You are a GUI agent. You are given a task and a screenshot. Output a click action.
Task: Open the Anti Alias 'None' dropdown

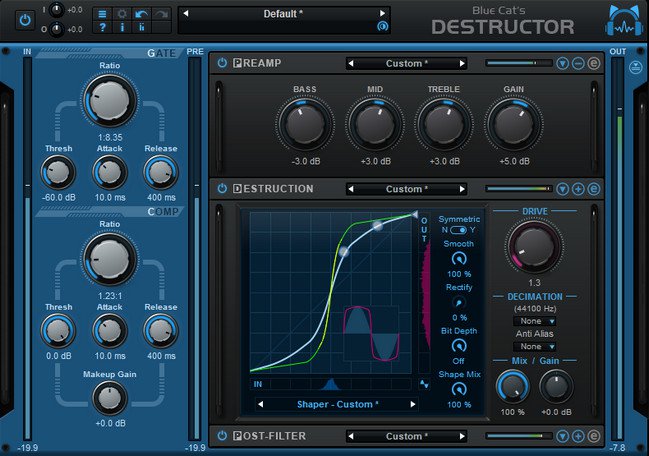tap(534, 346)
